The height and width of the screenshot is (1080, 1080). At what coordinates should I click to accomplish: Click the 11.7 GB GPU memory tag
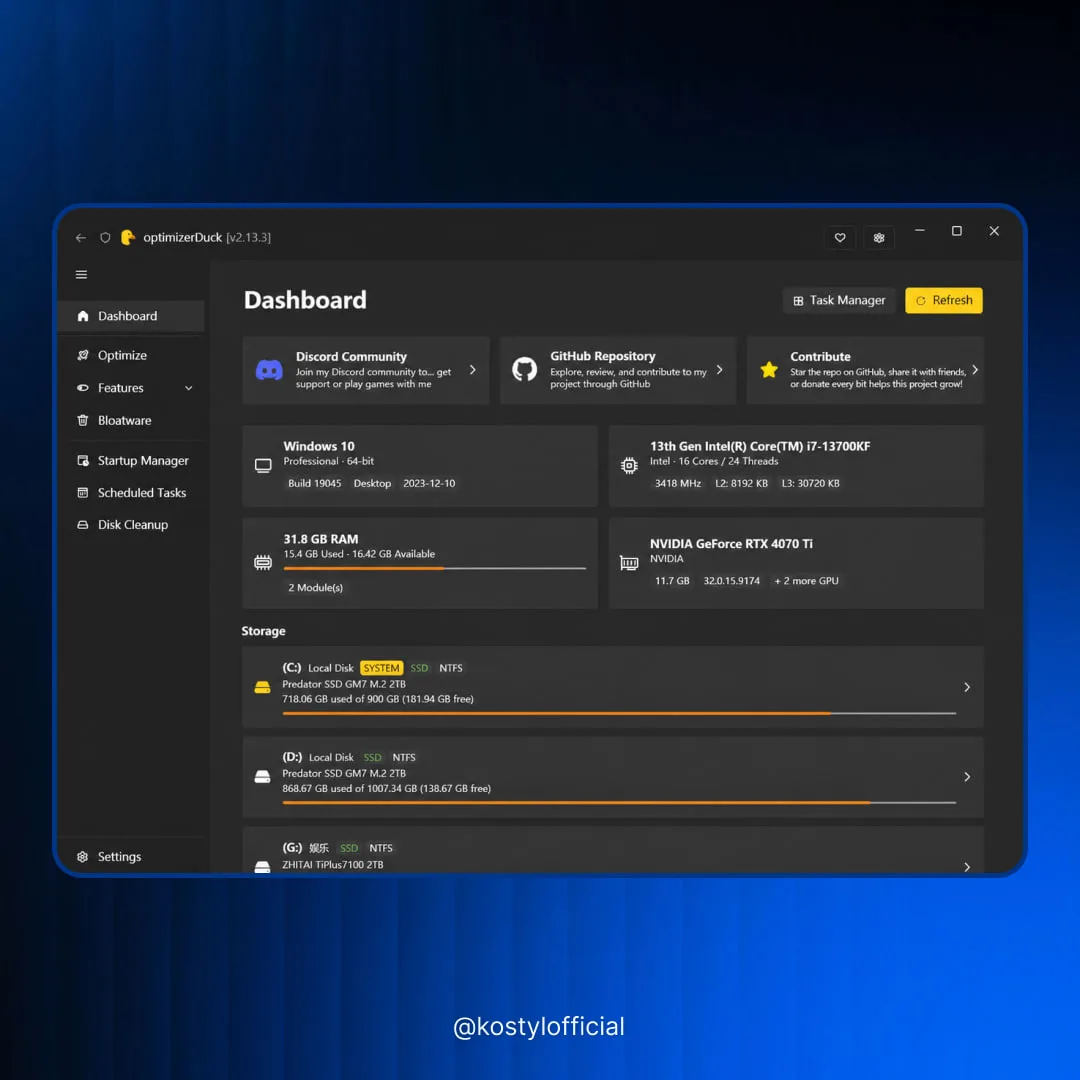(x=672, y=581)
